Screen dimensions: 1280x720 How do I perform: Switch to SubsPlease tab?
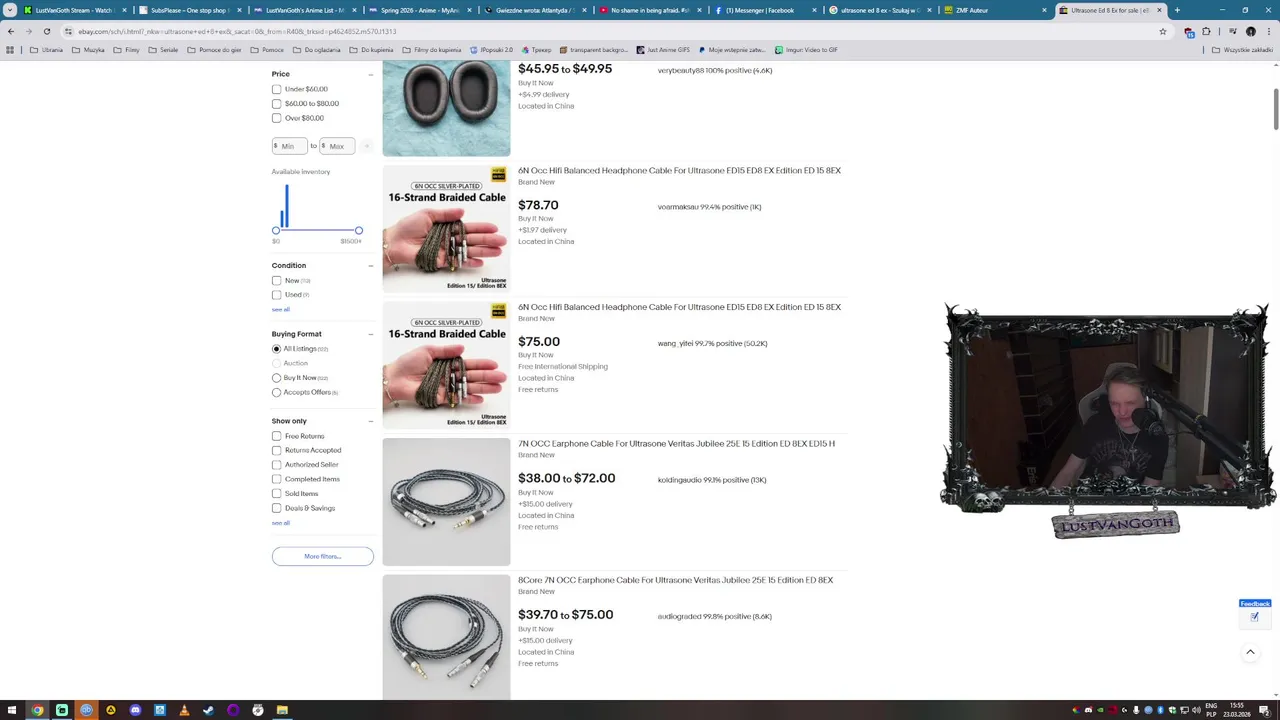(187, 10)
